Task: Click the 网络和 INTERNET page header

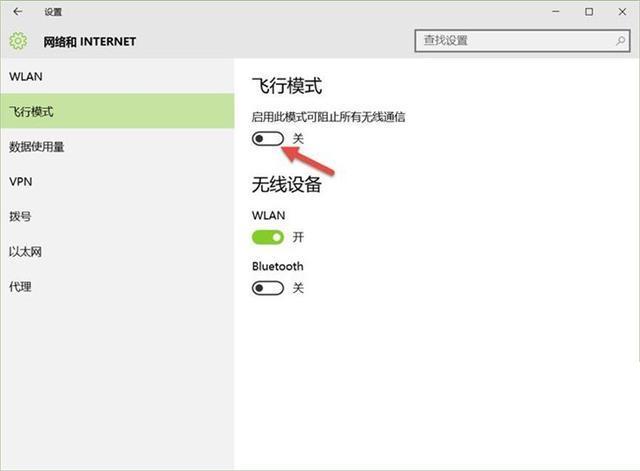Action: pyautogui.click(x=89, y=42)
